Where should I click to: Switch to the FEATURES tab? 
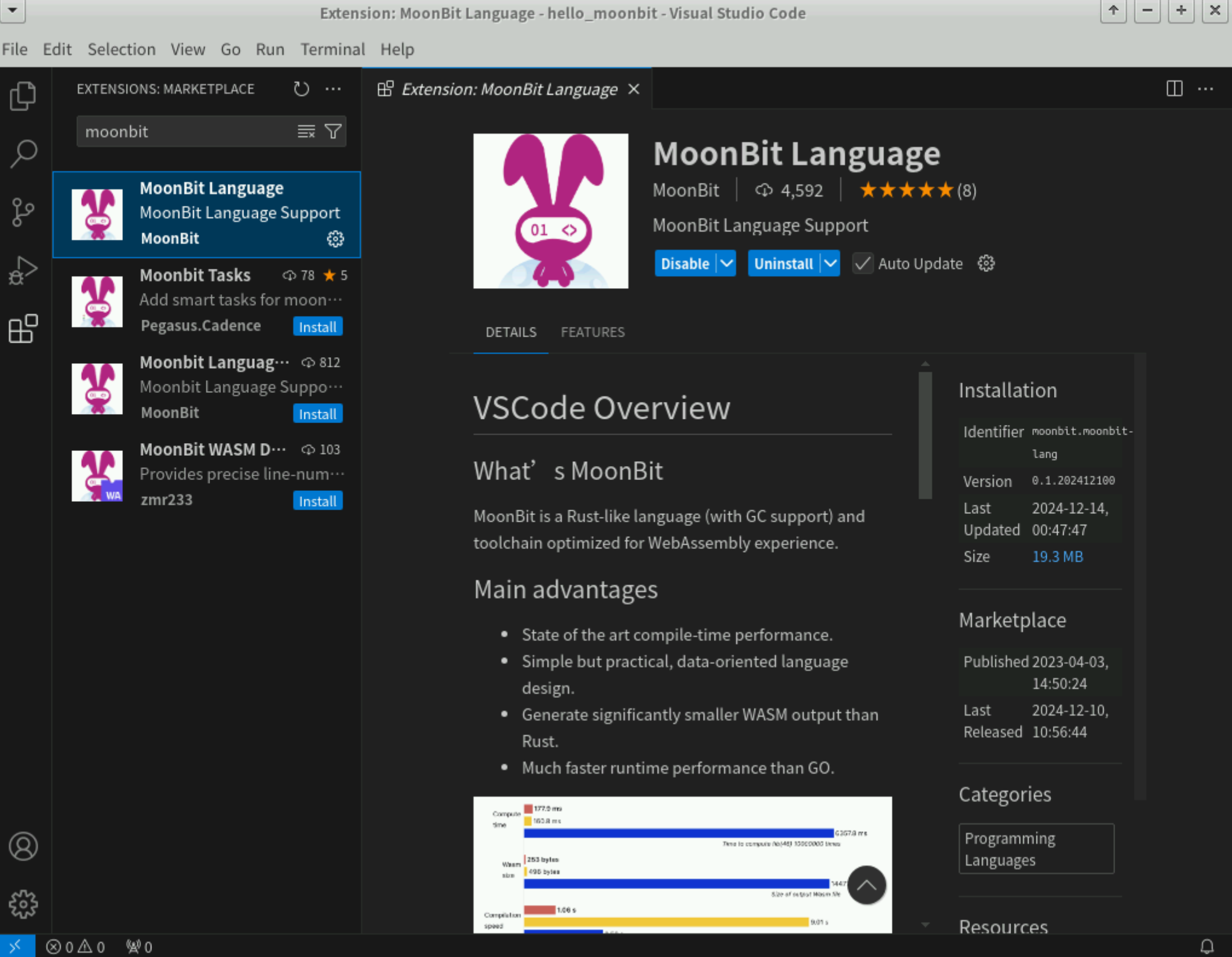click(x=592, y=332)
